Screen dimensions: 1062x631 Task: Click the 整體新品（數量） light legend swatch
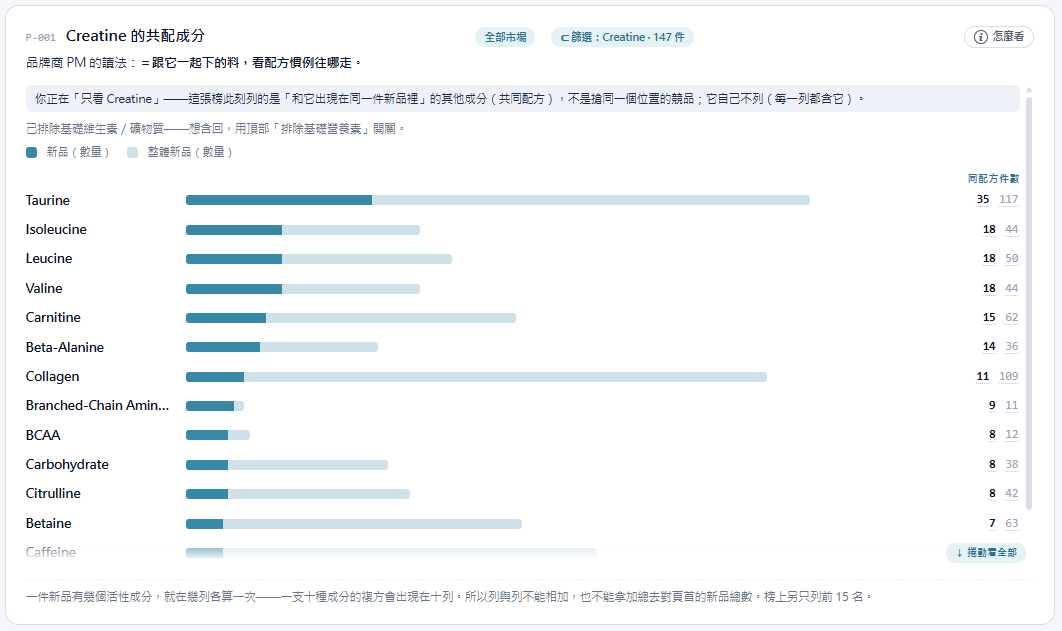coord(132,152)
